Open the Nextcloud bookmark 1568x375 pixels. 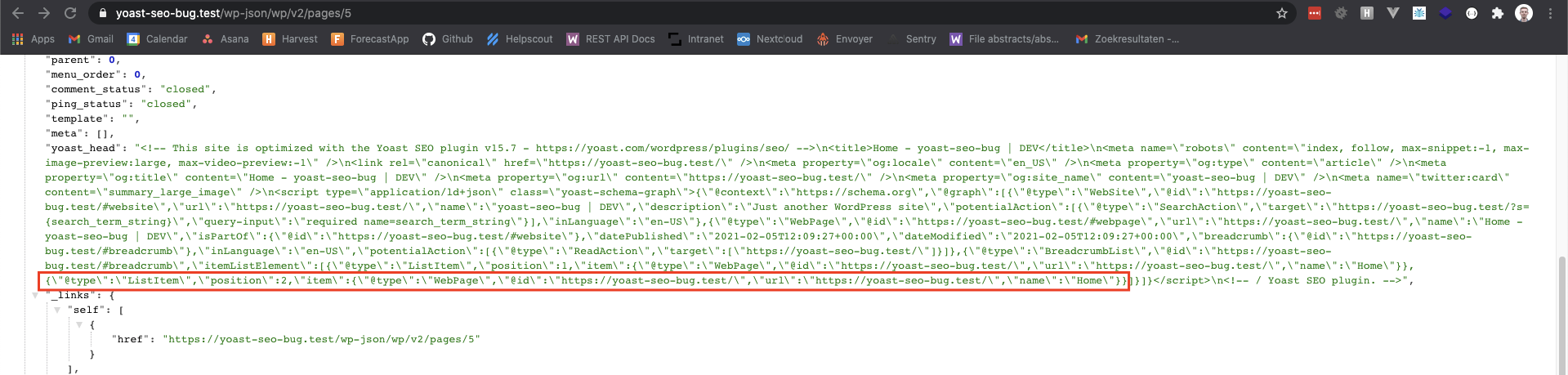pyautogui.click(x=770, y=39)
